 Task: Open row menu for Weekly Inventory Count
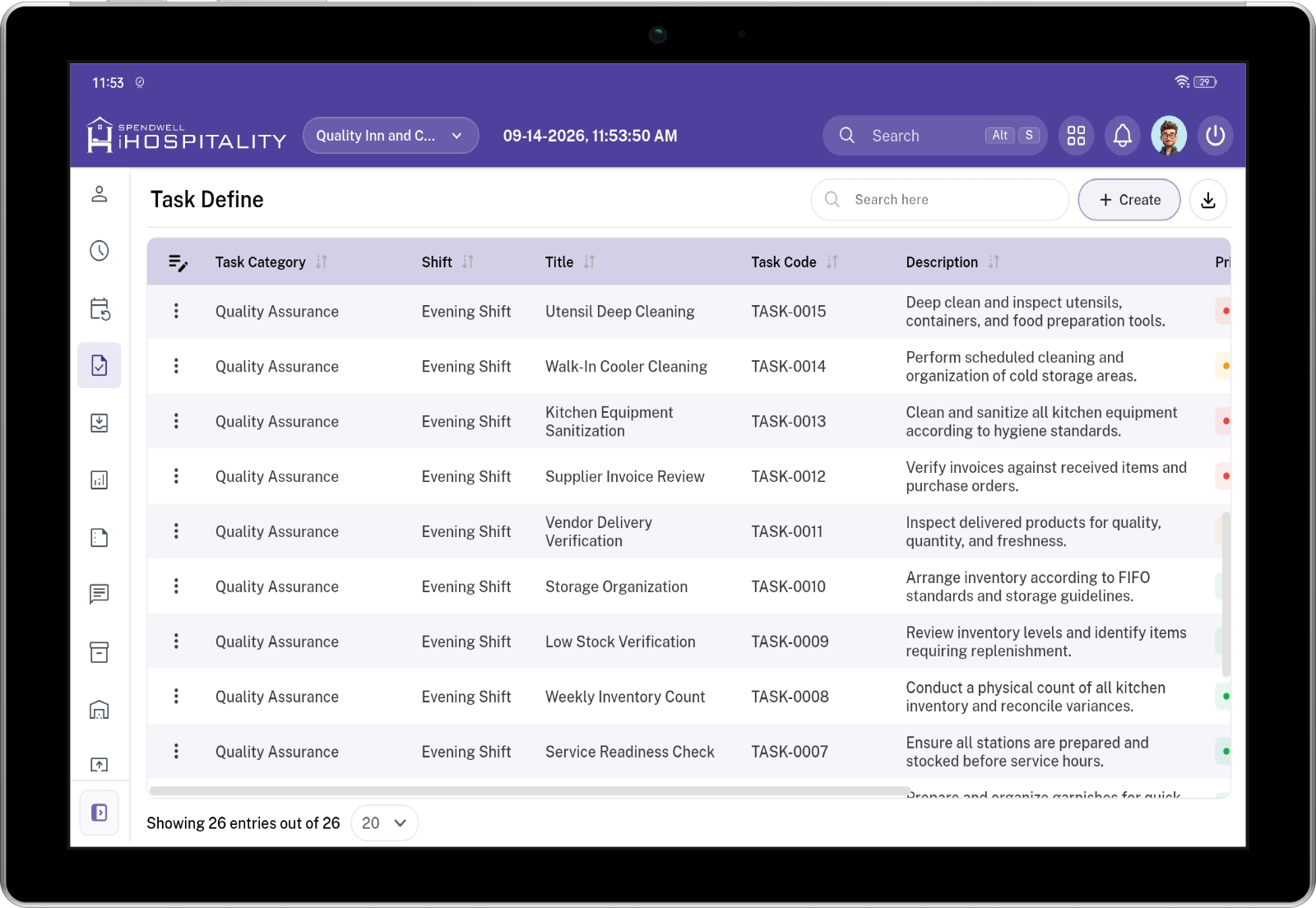pyautogui.click(x=176, y=697)
